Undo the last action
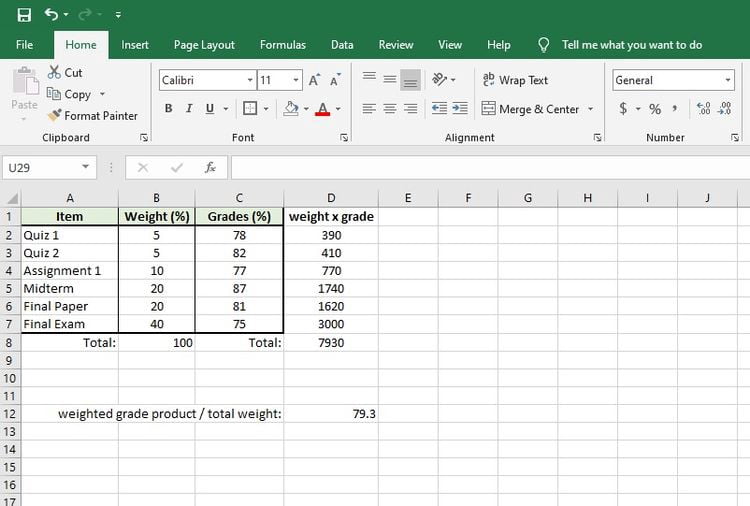 [x=51, y=14]
